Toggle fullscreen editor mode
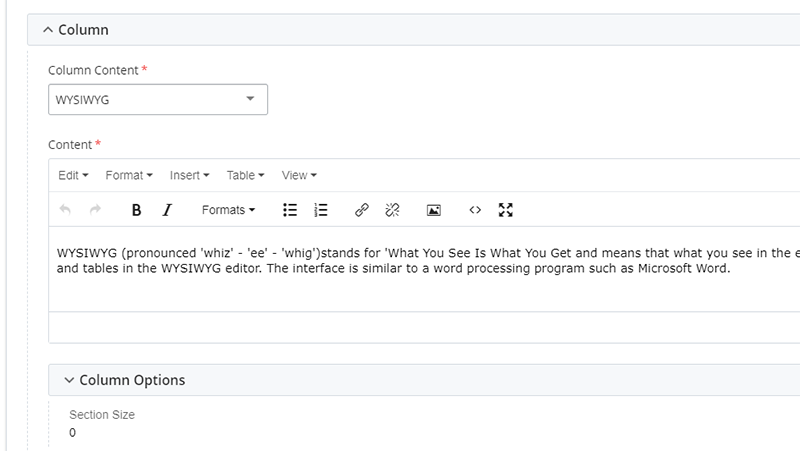Viewport: 800px width, 451px height. coord(506,210)
